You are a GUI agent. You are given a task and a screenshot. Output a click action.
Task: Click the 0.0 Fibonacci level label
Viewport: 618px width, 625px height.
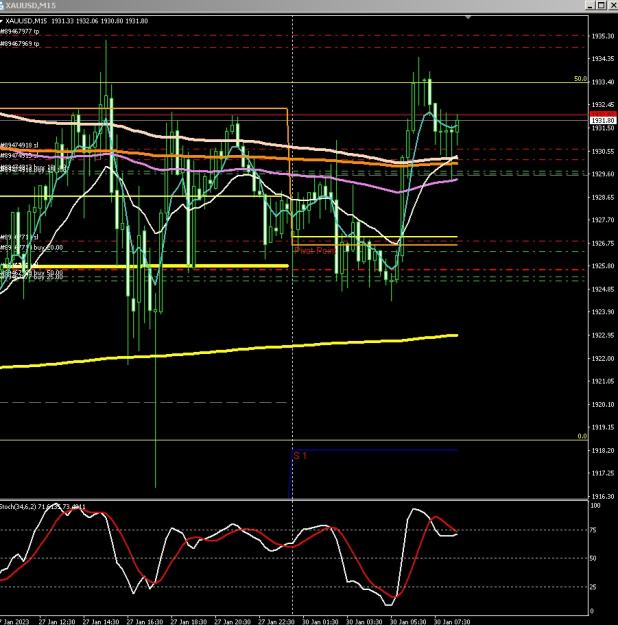[x=582, y=436]
